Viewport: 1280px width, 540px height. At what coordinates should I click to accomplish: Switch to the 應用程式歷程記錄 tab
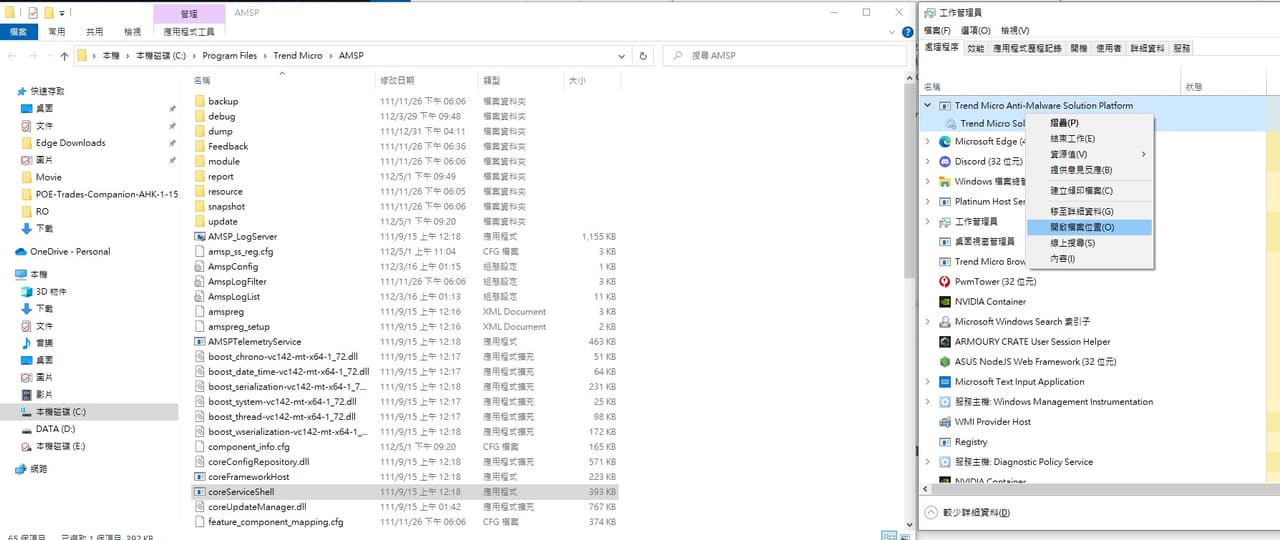coord(1027,48)
